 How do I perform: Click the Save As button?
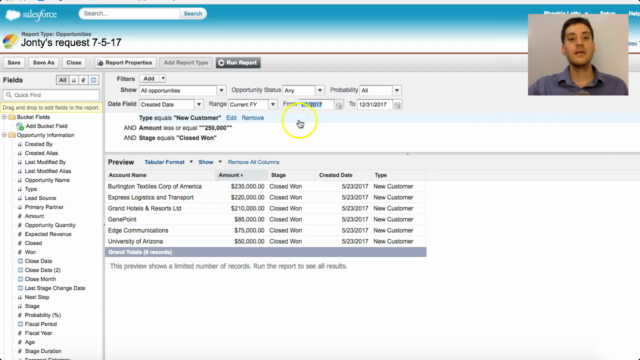coord(43,62)
